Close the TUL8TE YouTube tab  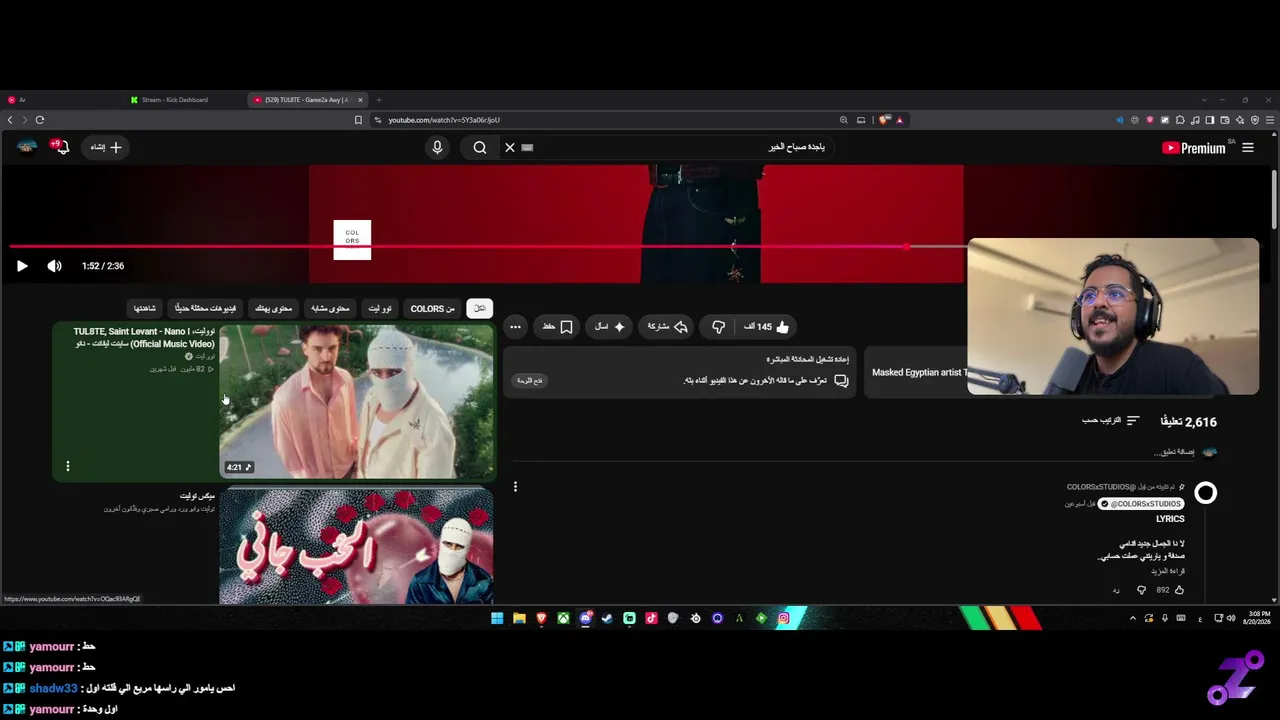(361, 100)
